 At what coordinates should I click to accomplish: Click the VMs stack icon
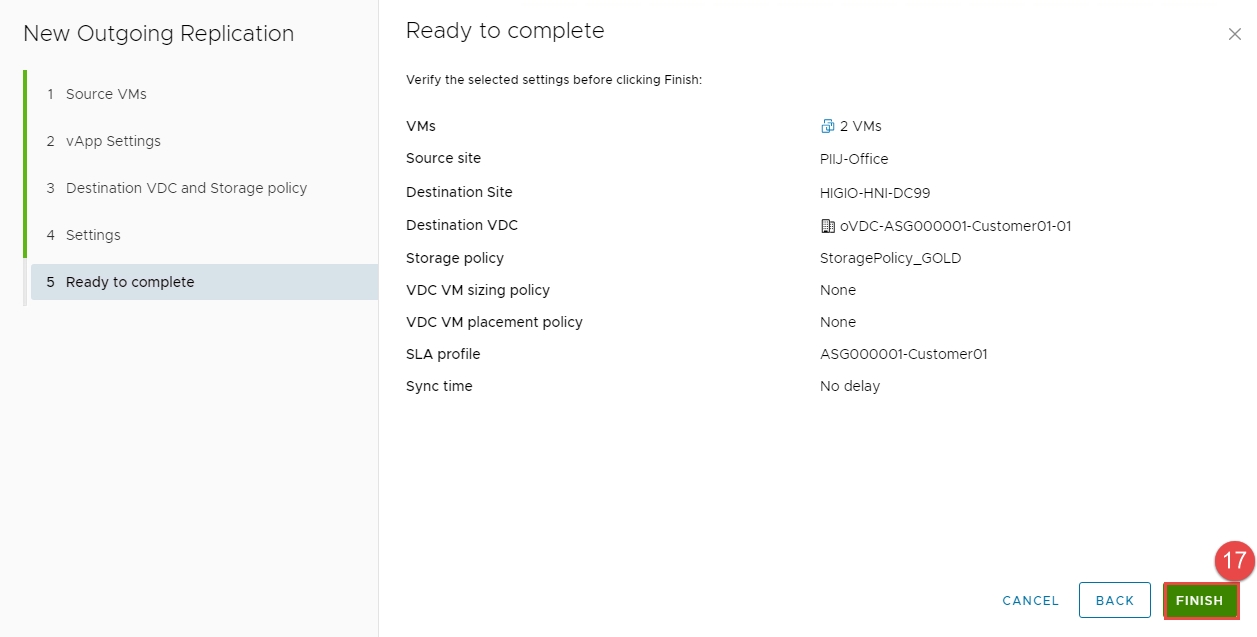tap(827, 126)
